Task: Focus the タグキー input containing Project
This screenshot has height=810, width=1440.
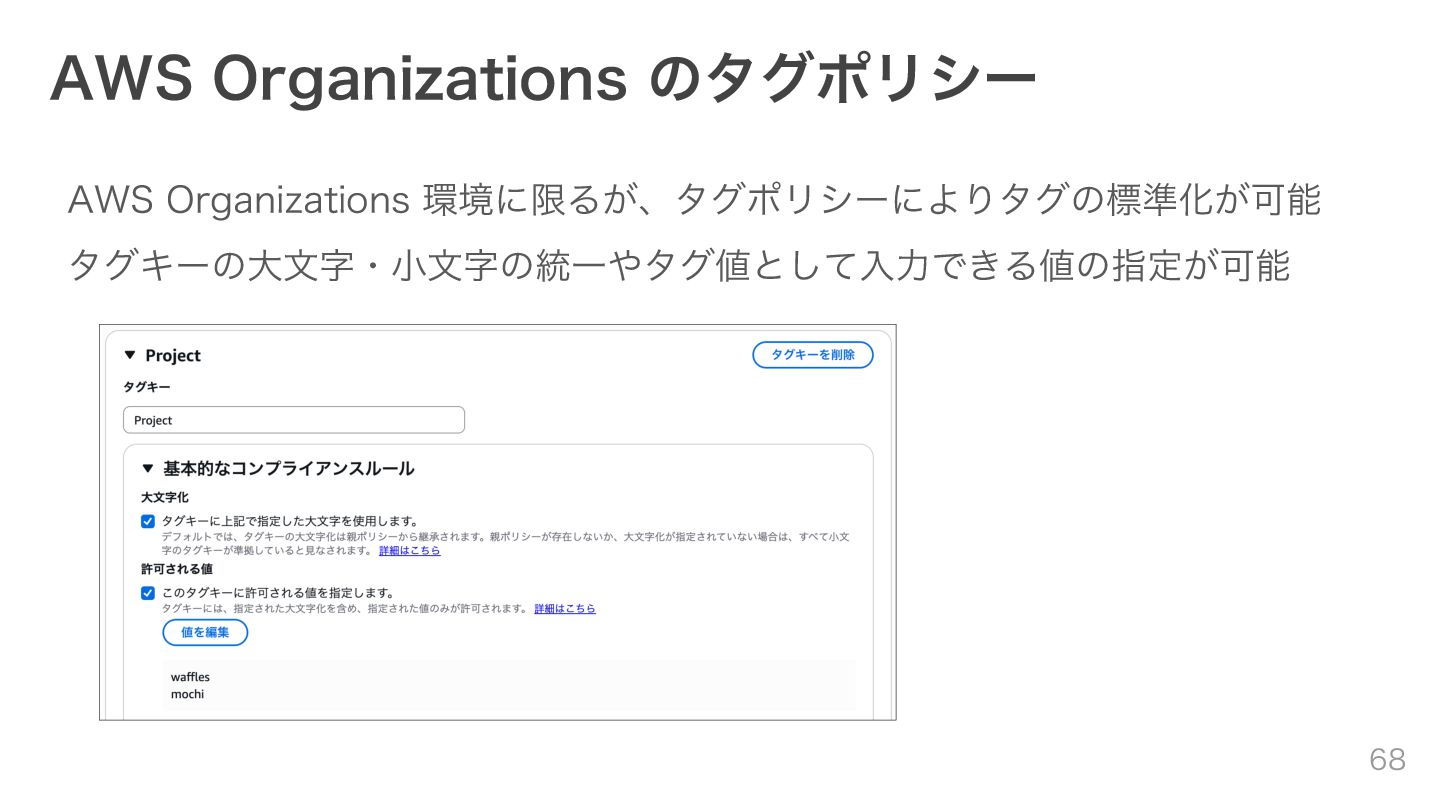Action: tap(294, 420)
